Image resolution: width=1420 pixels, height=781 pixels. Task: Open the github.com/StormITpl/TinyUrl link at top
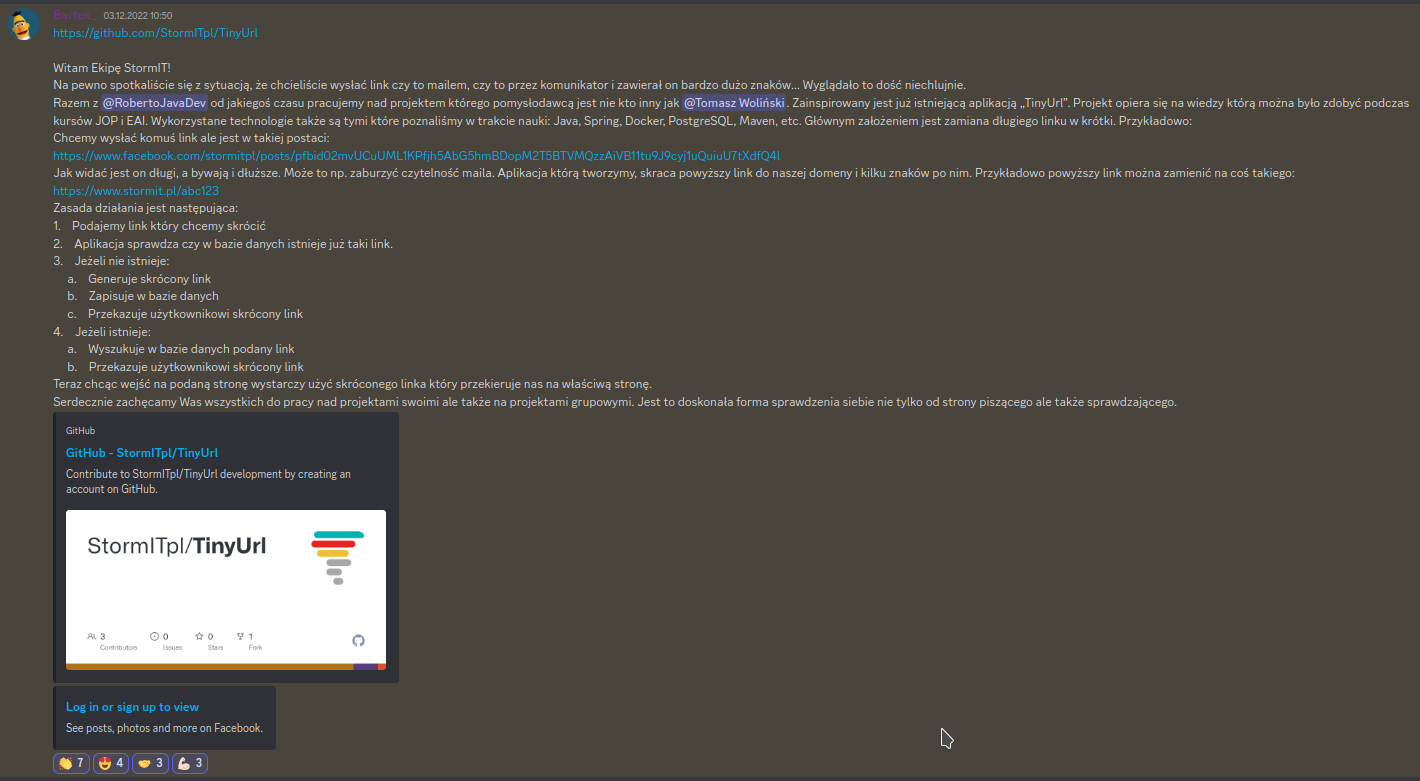tap(155, 33)
